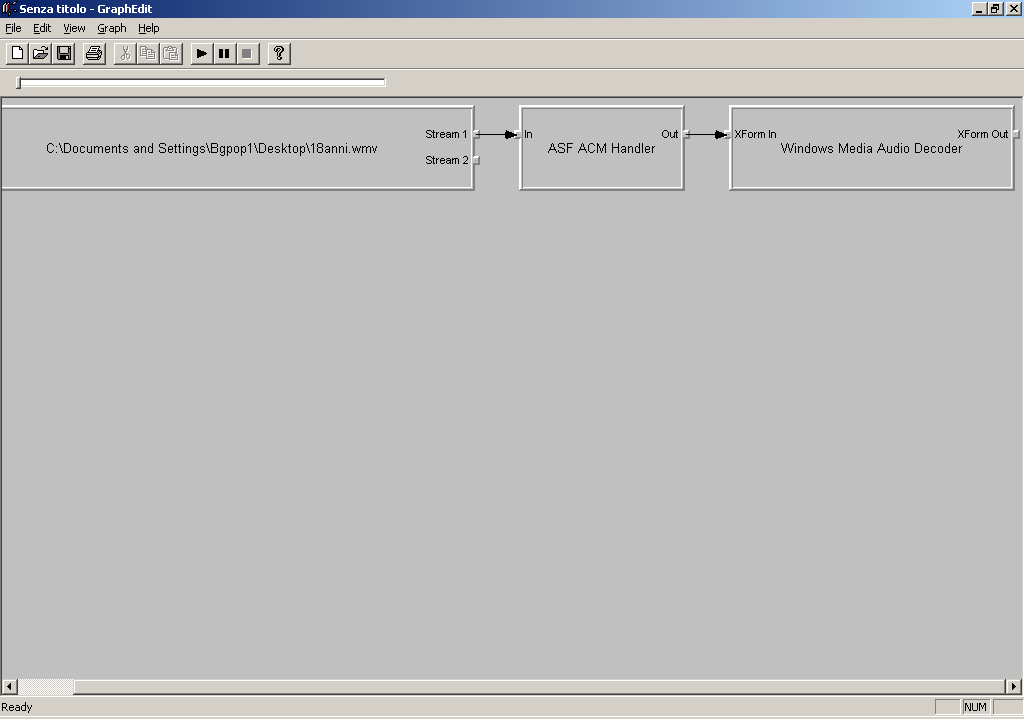
Task: Click the horizontal scrollbar right arrow
Action: click(1013, 686)
